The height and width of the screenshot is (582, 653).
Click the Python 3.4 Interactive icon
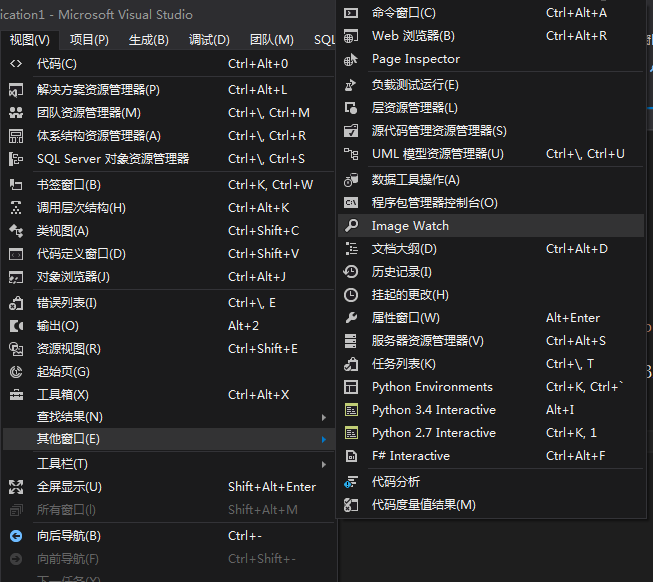pyautogui.click(x=351, y=410)
